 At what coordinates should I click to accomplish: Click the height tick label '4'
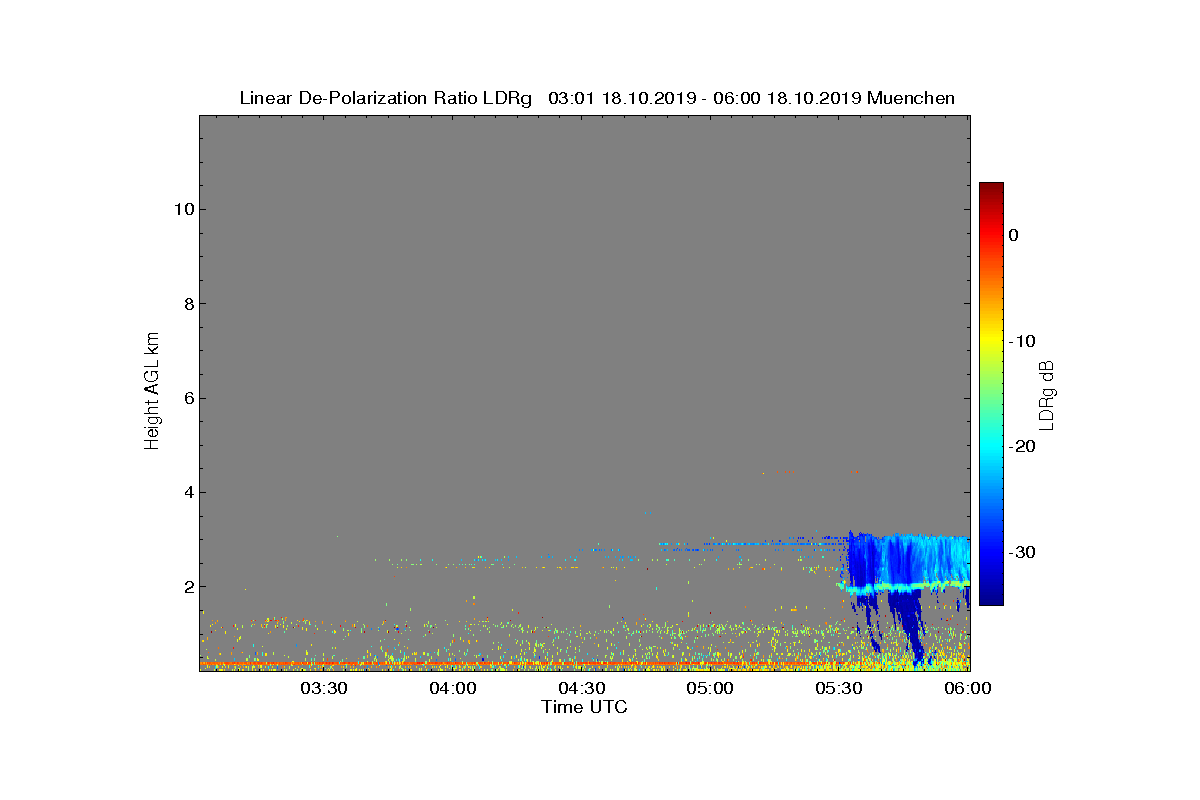[x=187, y=492]
